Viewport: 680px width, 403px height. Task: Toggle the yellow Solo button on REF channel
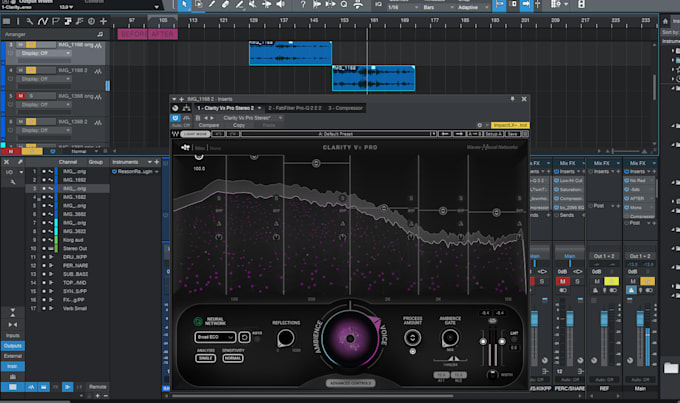(611, 282)
